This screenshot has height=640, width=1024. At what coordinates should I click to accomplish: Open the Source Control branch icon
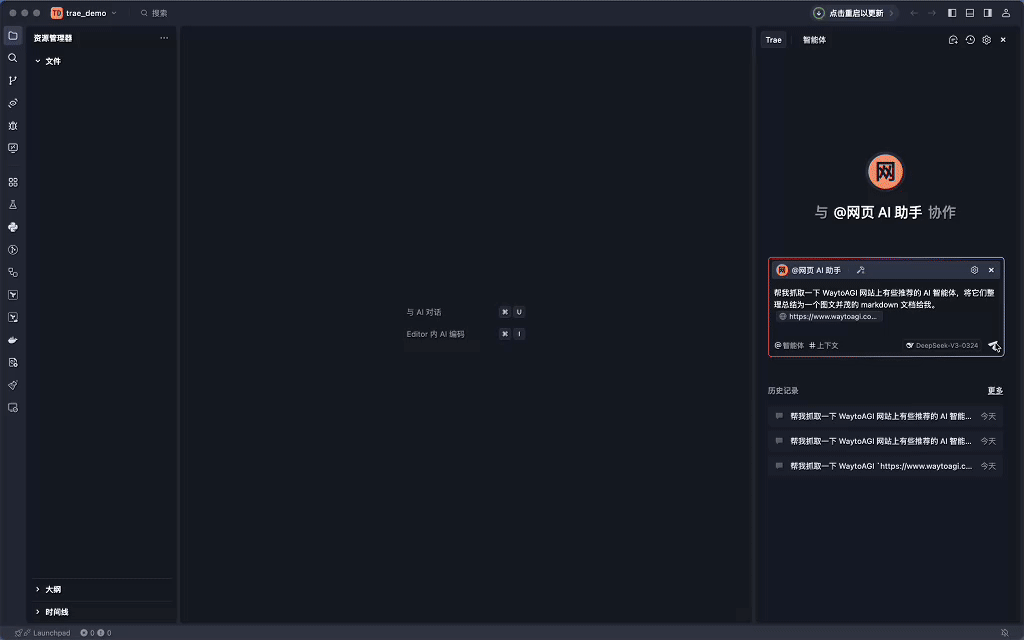12,80
